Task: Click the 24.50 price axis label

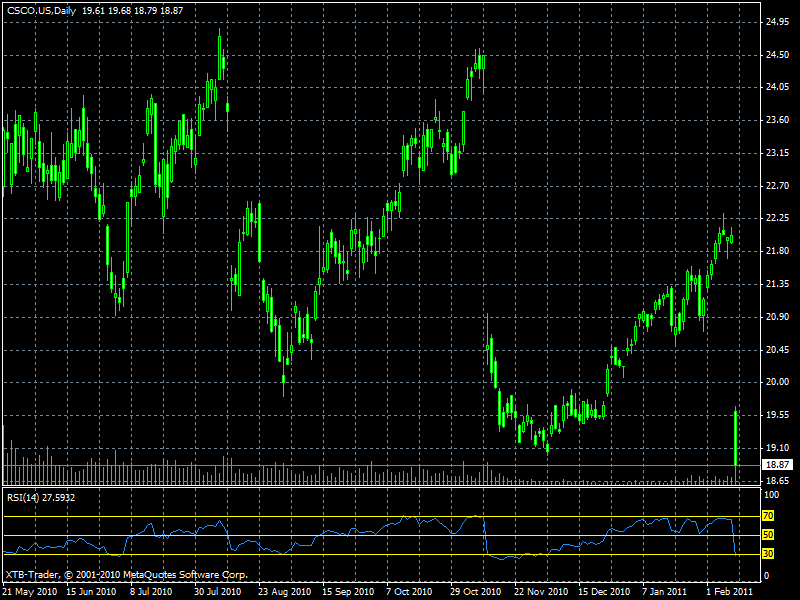Action: tap(778, 55)
